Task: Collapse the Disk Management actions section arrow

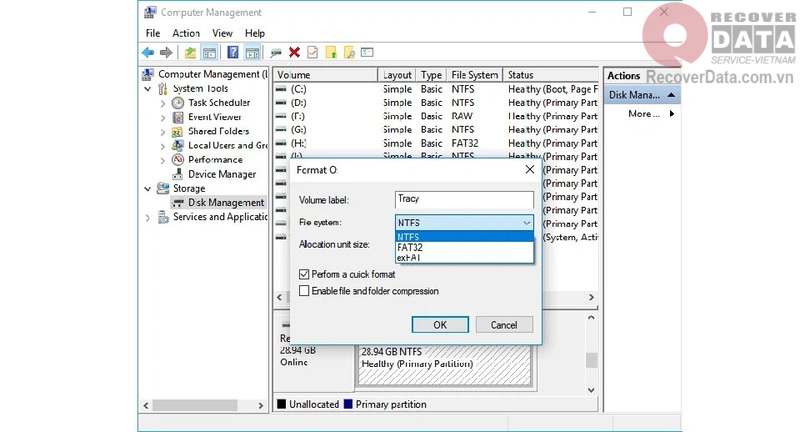Action: (671, 95)
